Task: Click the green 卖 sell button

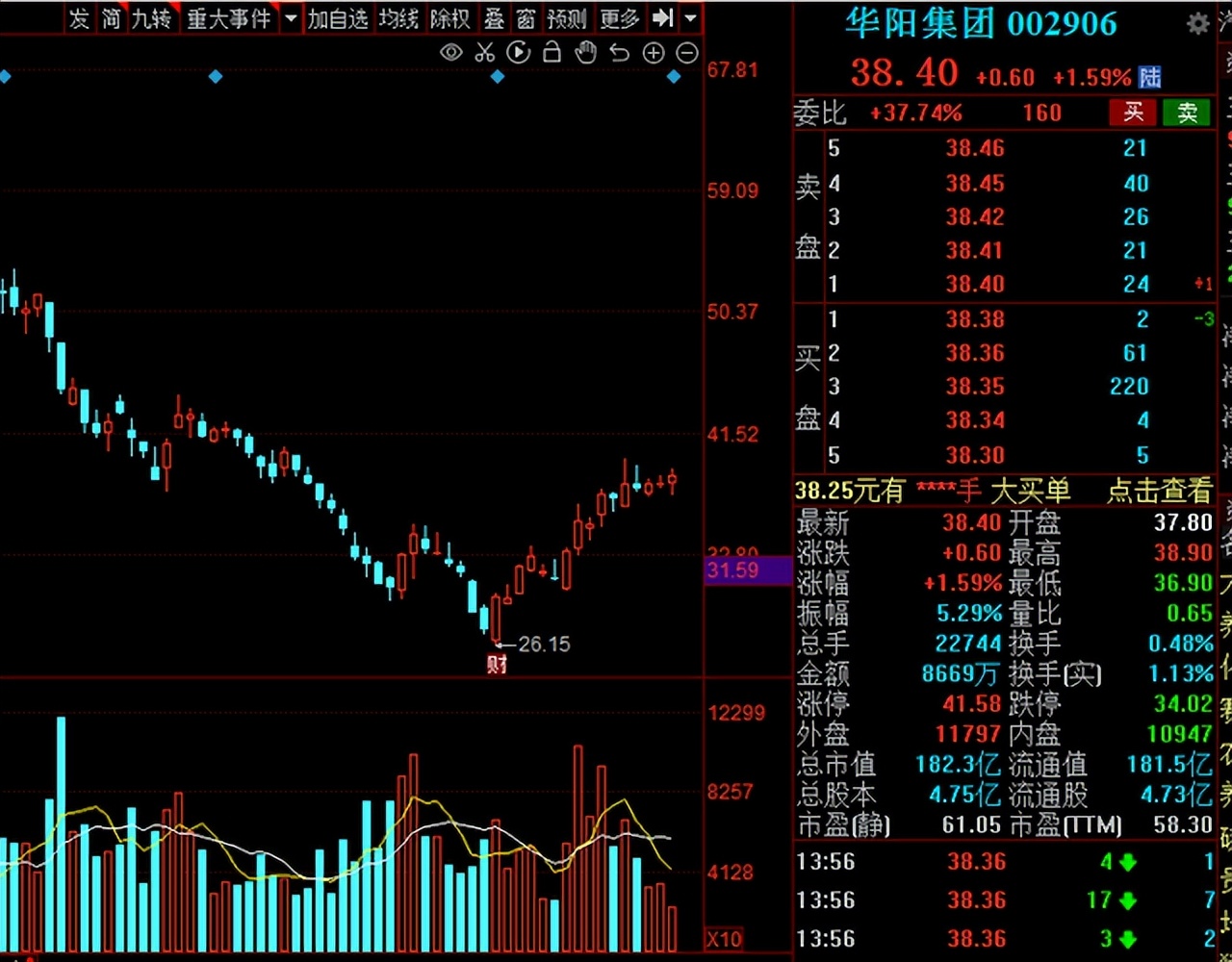Action: tap(1187, 113)
